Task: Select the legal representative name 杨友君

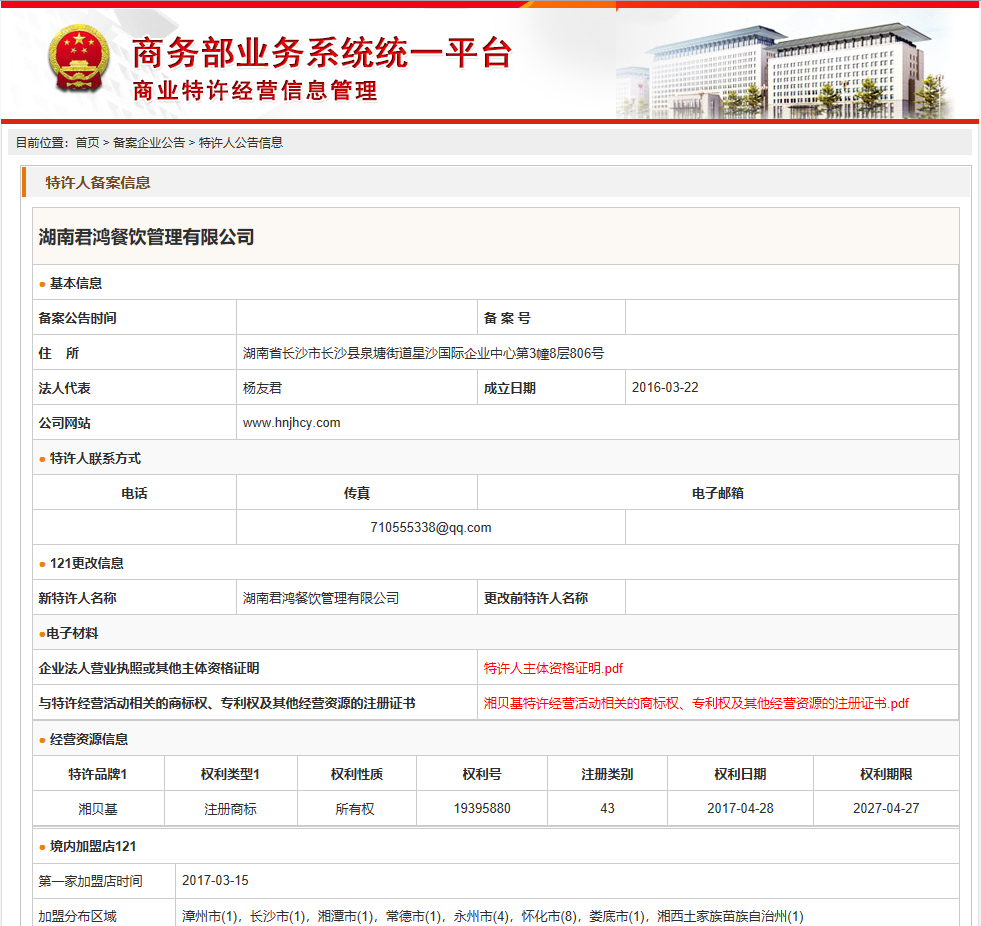Action: click(262, 388)
